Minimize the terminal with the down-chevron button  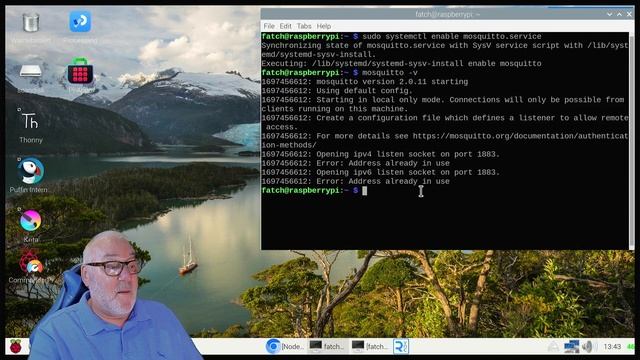[609, 14]
